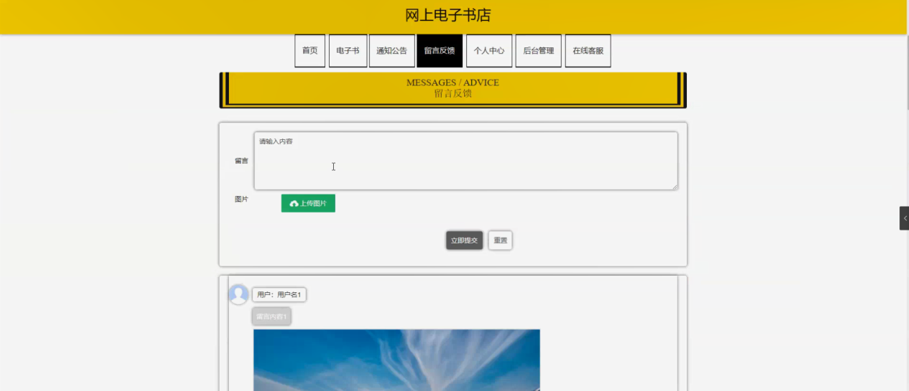Viewport: 909px width, 391px height.
Task: Go to the 通知公告 tab
Action: coord(392,50)
